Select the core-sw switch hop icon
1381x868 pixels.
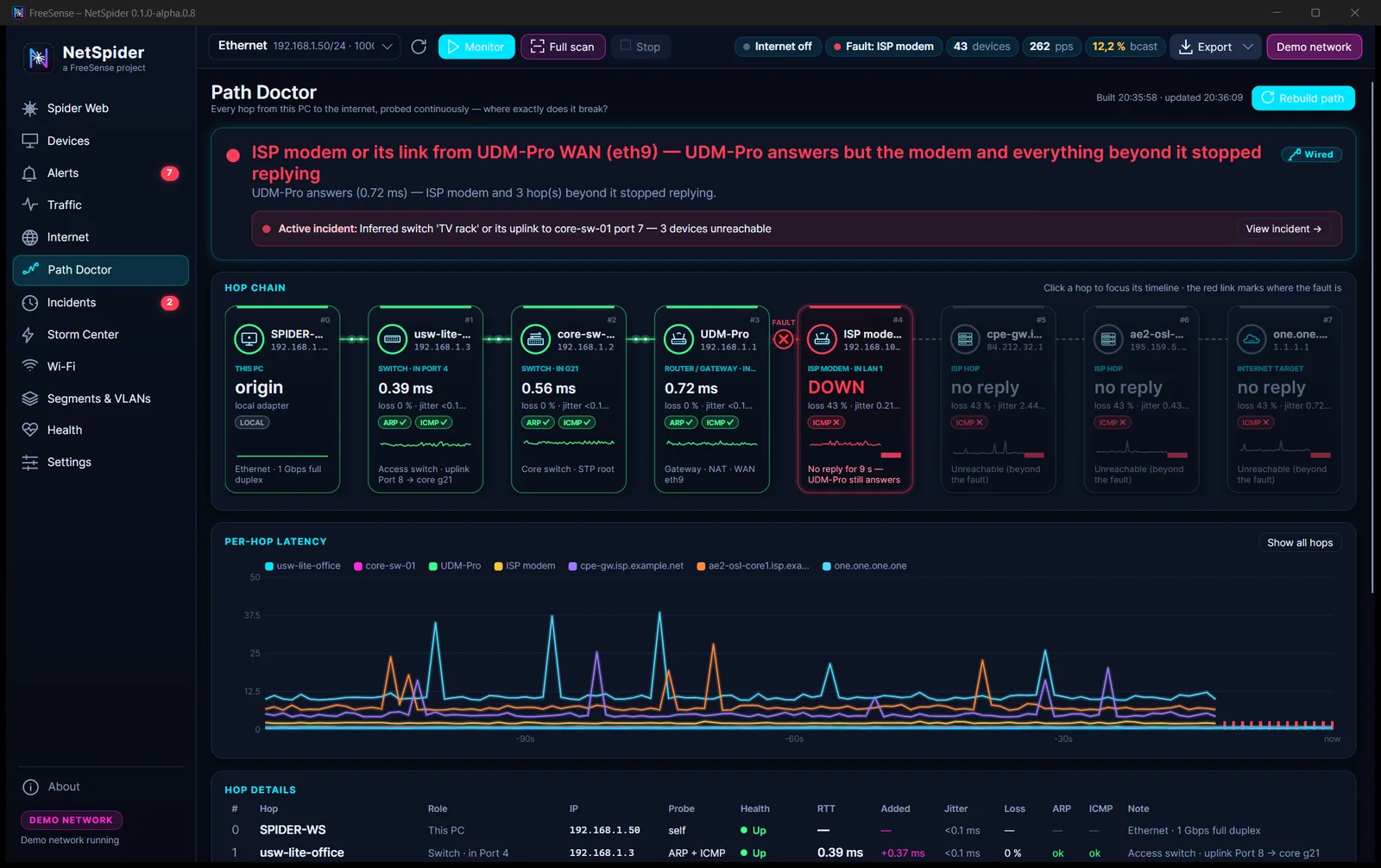click(x=536, y=339)
